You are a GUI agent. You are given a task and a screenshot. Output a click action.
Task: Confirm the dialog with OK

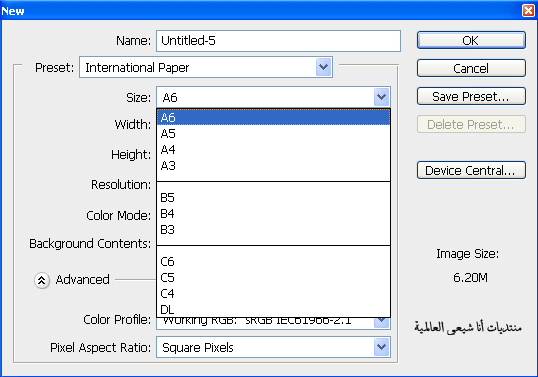tap(471, 40)
